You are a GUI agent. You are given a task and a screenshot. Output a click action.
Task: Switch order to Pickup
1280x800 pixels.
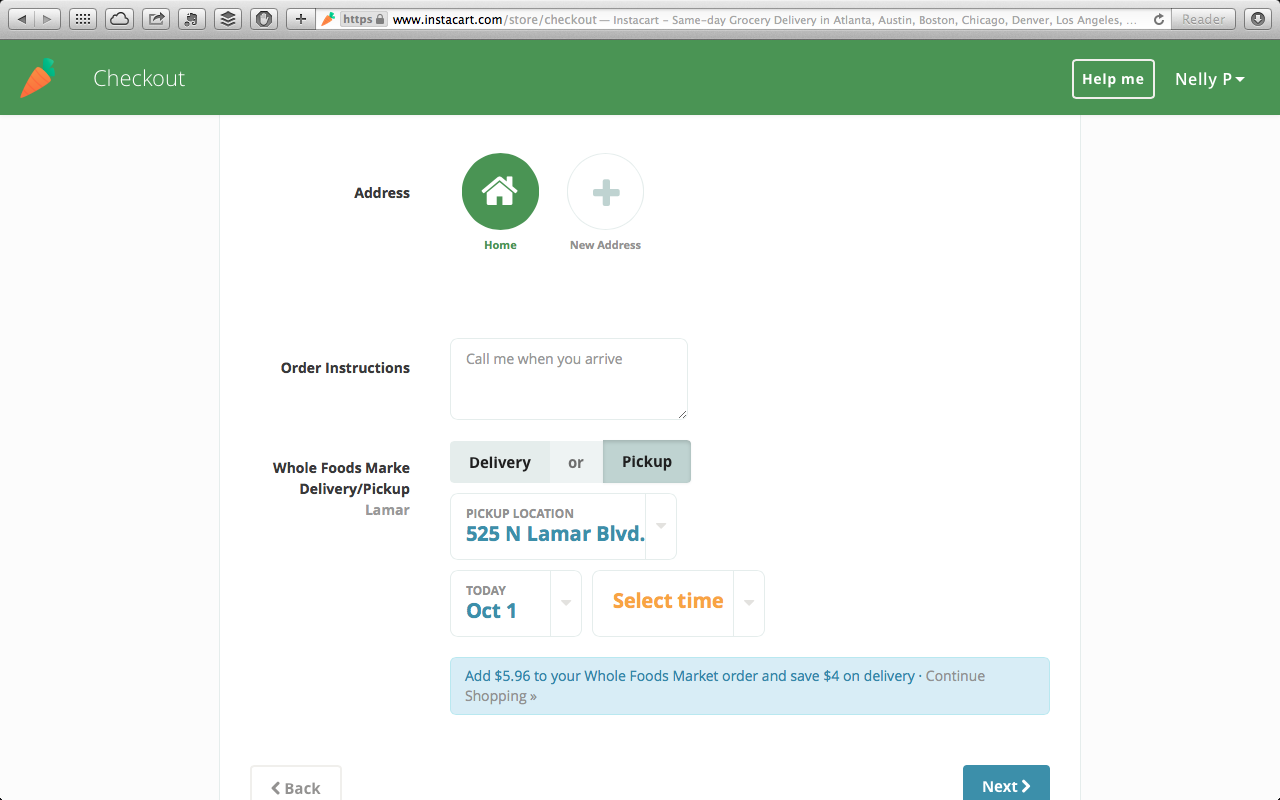point(646,462)
